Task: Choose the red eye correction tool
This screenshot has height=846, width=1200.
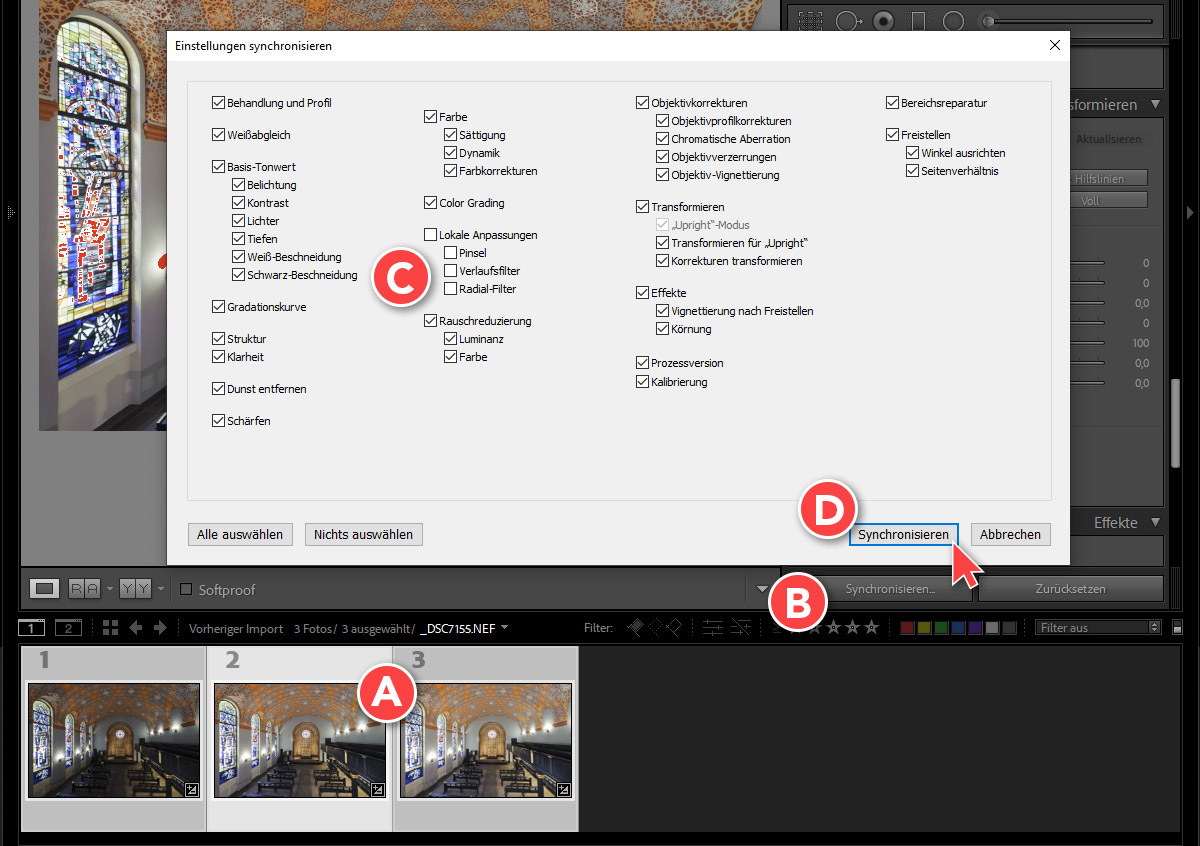Action: pos(884,21)
